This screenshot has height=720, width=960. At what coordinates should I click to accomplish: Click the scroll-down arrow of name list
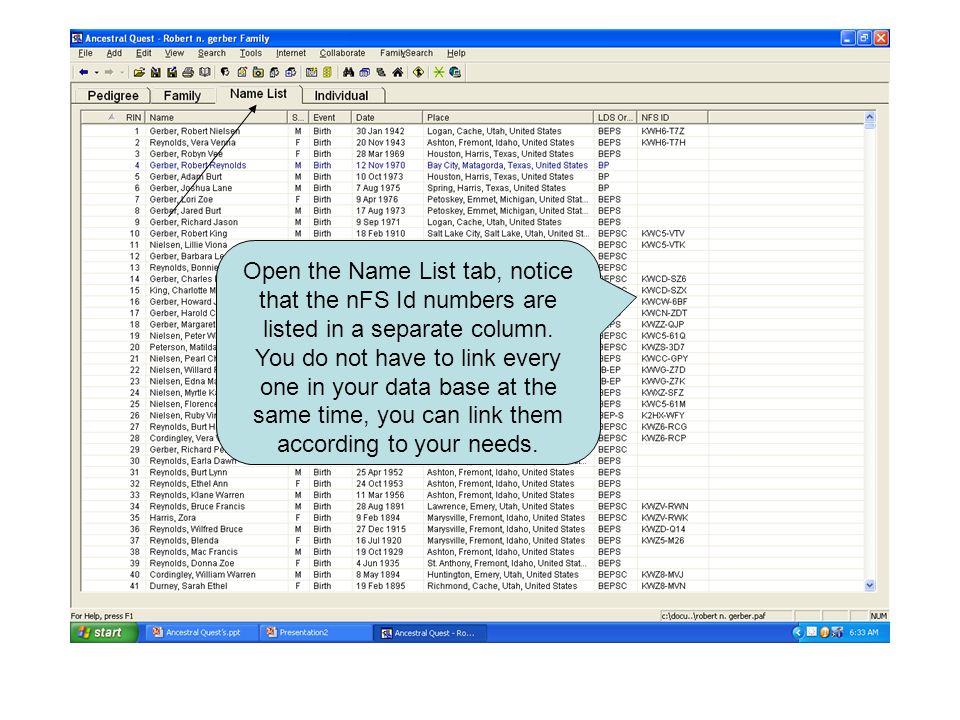click(869, 586)
